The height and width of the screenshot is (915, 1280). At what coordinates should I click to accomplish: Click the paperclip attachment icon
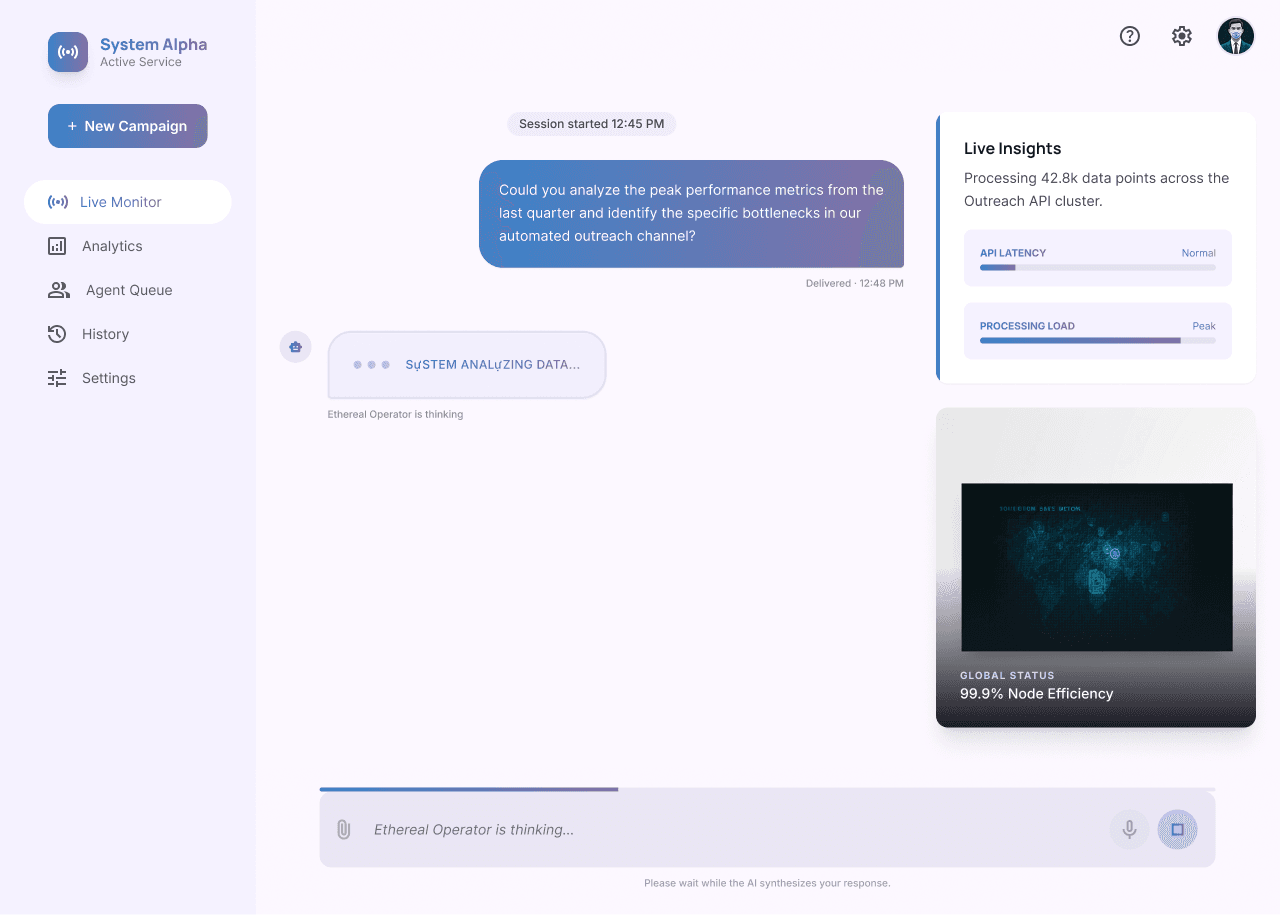[x=344, y=830]
